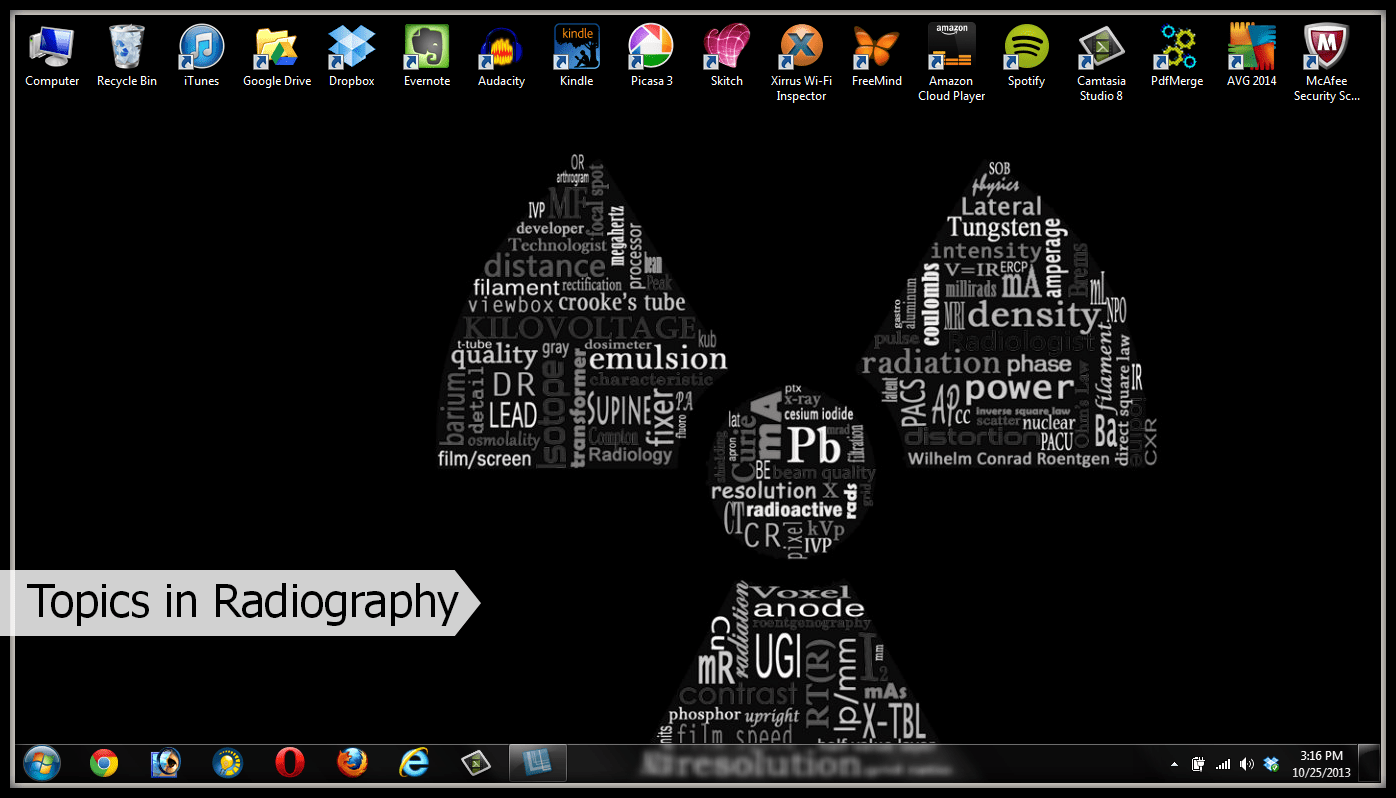Launch Opera from the taskbar
The width and height of the screenshot is (1396, 798).
(x=290, y=763)
